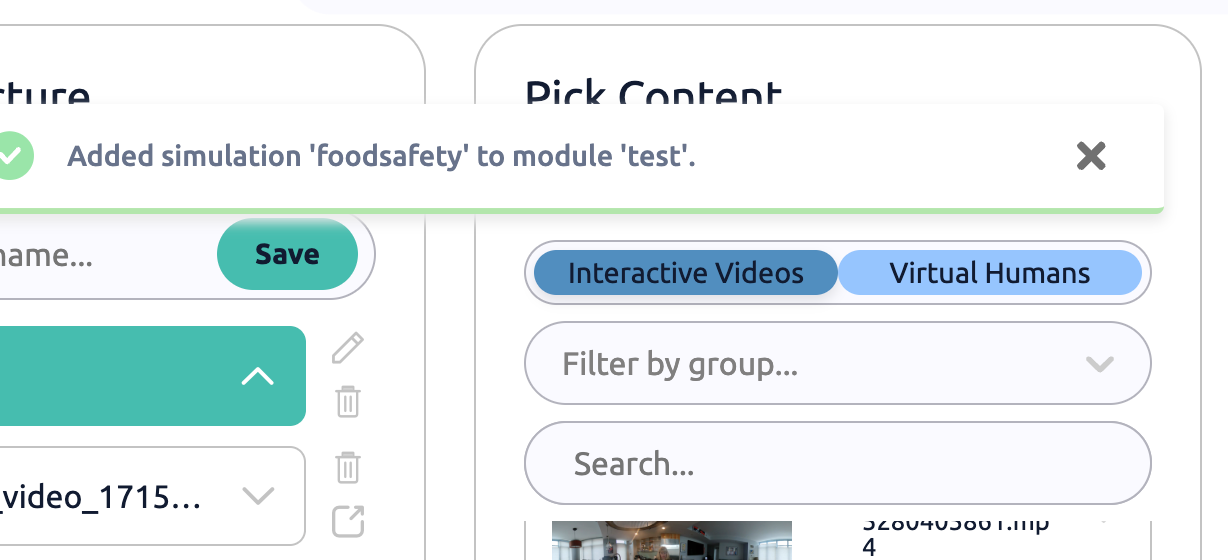Click into the Search content field
The height and width of the screenshot is (560, 1228).
point(837,464)
